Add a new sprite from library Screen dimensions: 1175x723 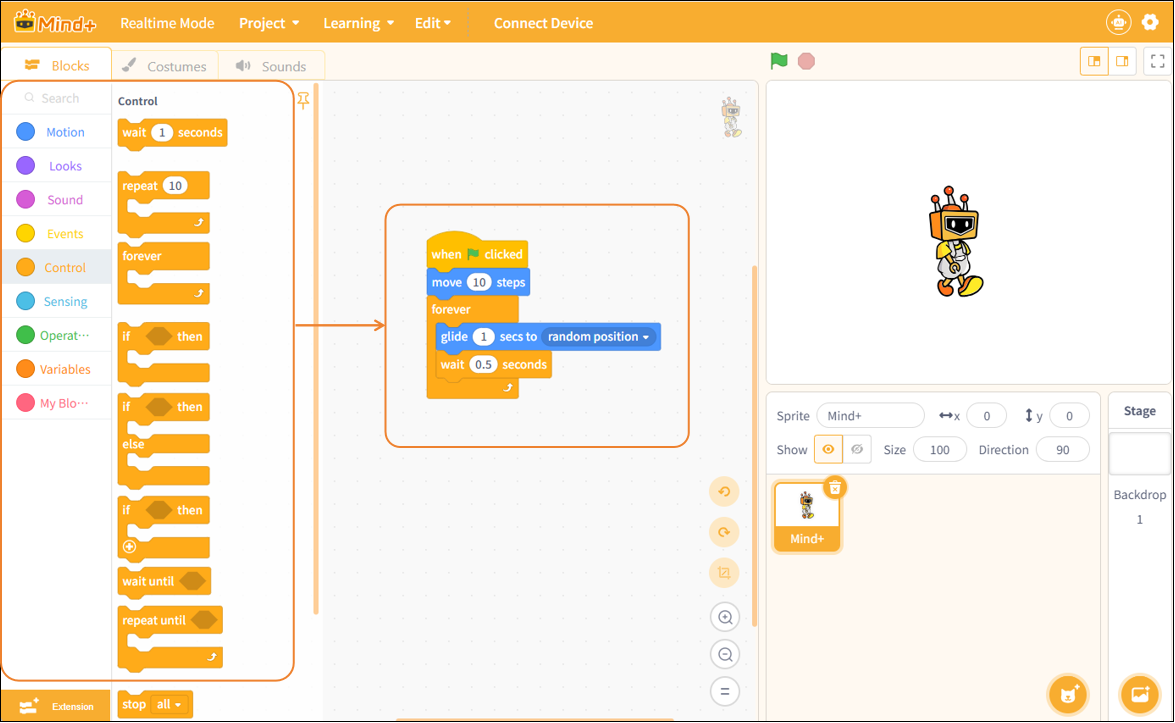[x=1068, y=695]
